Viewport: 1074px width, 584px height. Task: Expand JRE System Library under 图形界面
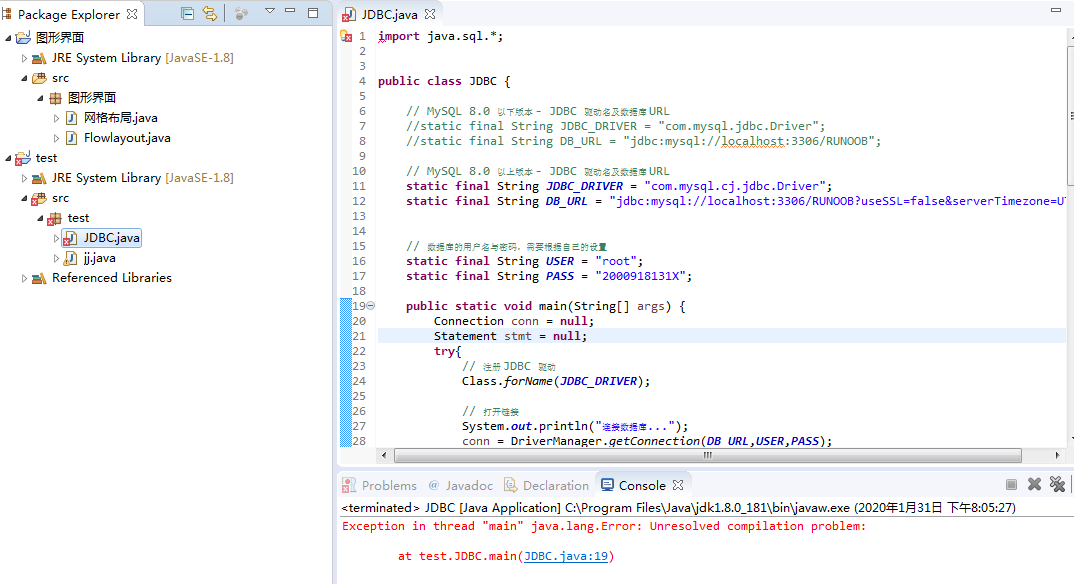pos(24,58)
